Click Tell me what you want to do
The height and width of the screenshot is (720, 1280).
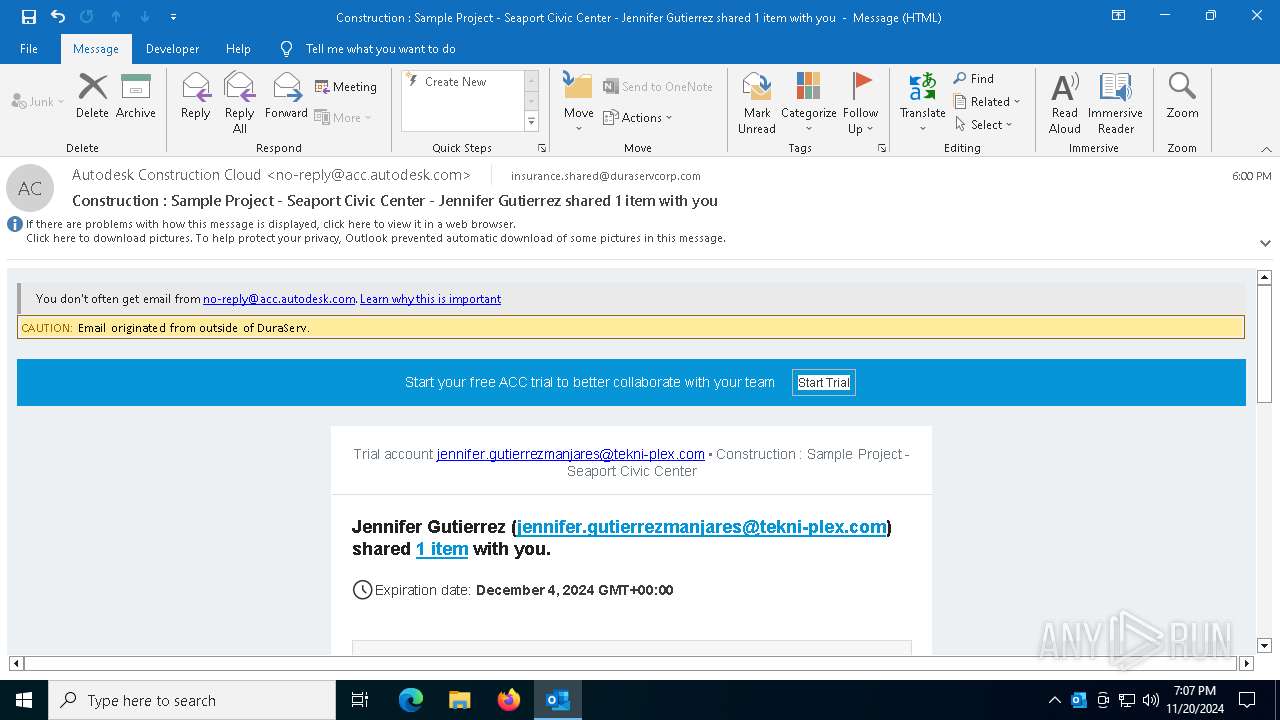(380, 49)
